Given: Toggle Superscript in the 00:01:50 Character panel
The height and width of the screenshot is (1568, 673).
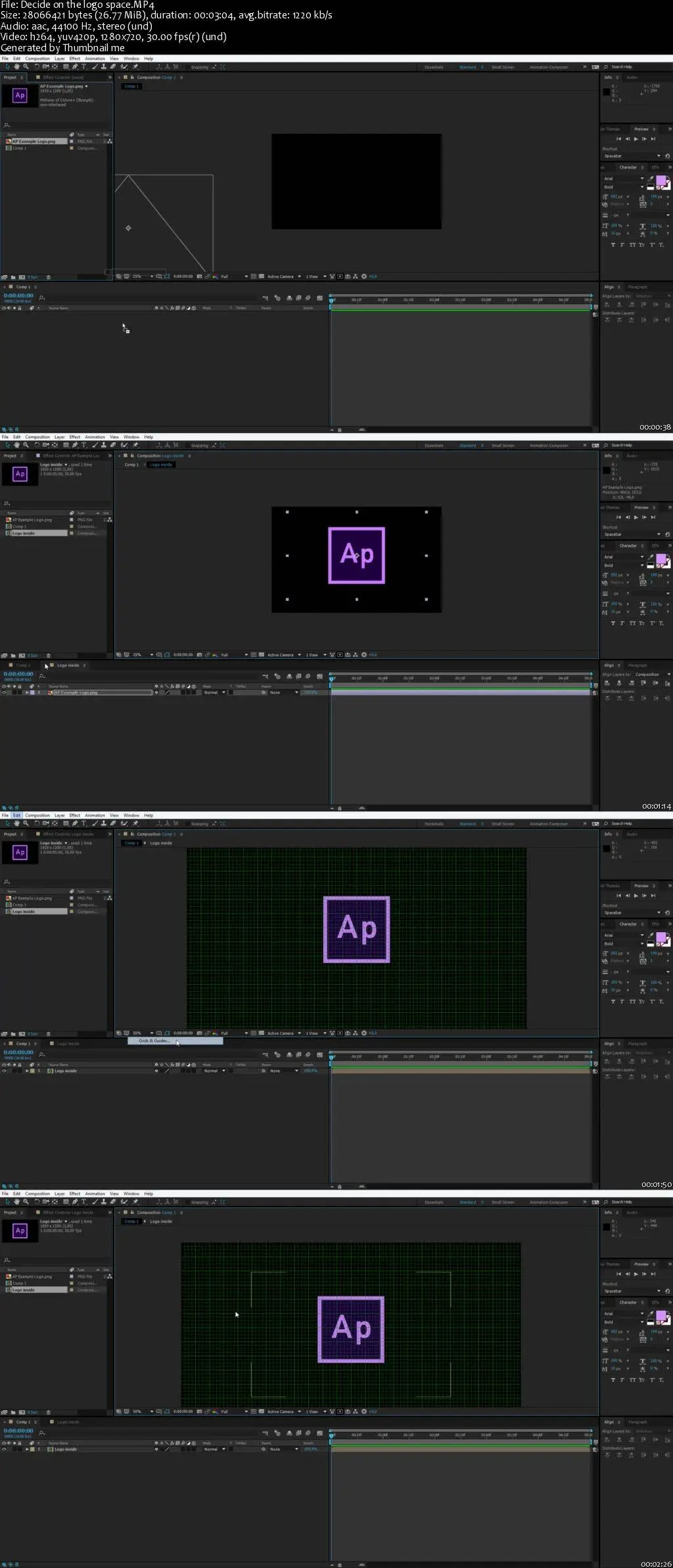Looking at the screenshot, I should [x=652, y=1001].
